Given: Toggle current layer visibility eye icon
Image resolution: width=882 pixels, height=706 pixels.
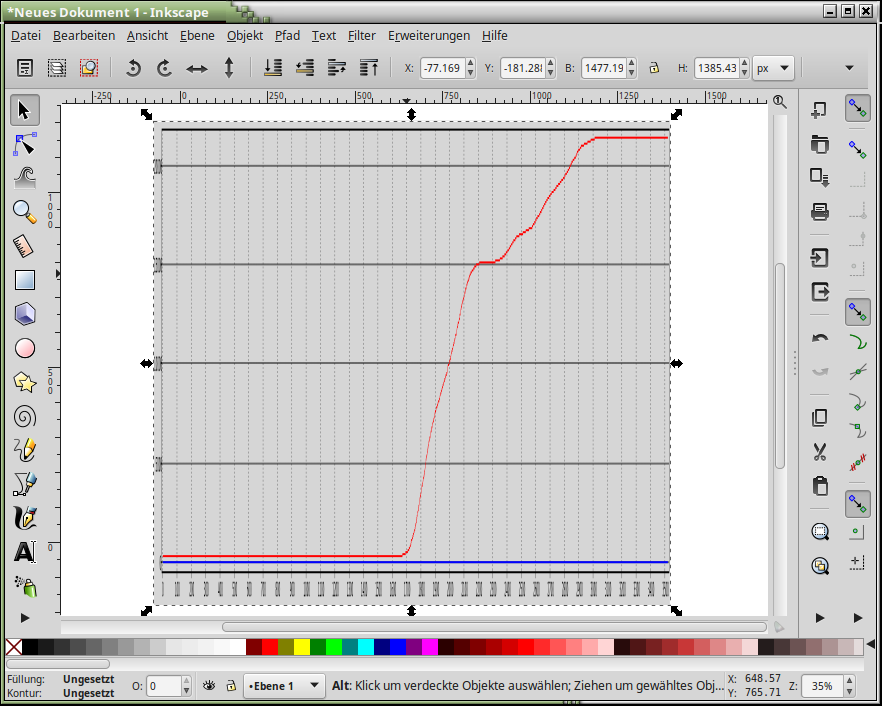Looking at the screenshot, I should pyautogui.click(x=209, y=686).
